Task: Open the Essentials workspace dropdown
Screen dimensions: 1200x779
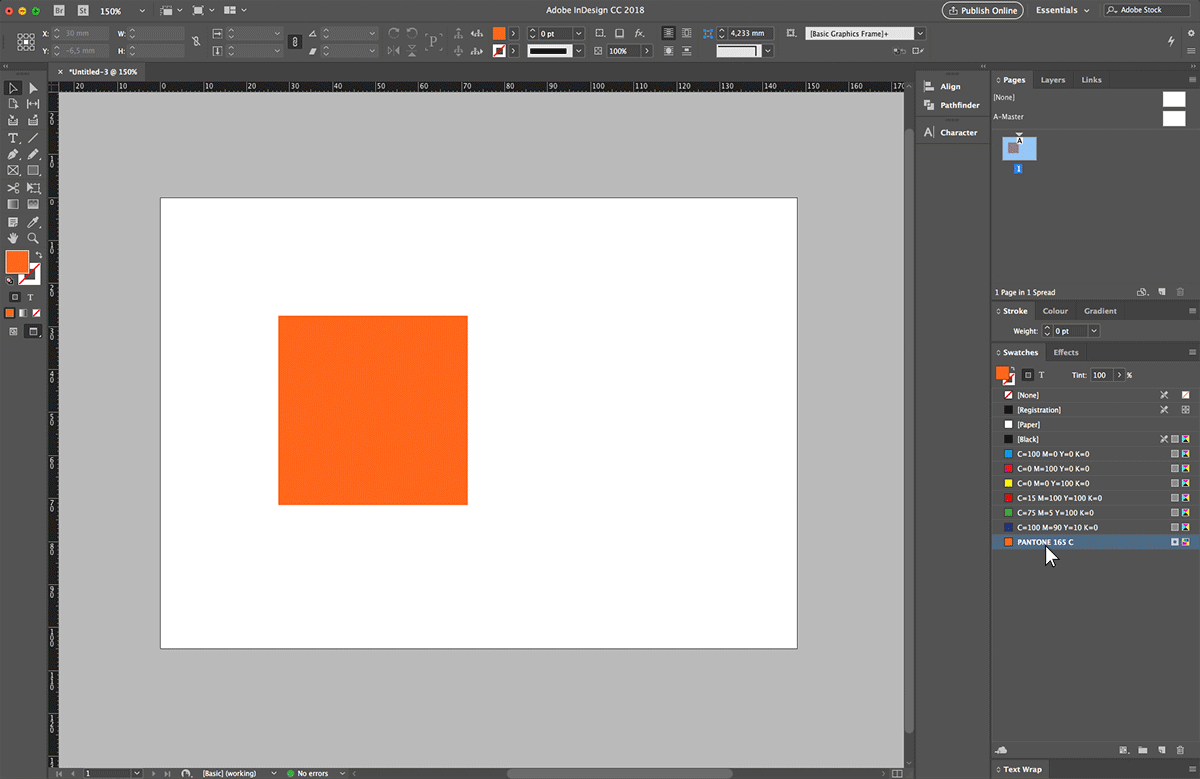Action: click(x=1062, y=10)
